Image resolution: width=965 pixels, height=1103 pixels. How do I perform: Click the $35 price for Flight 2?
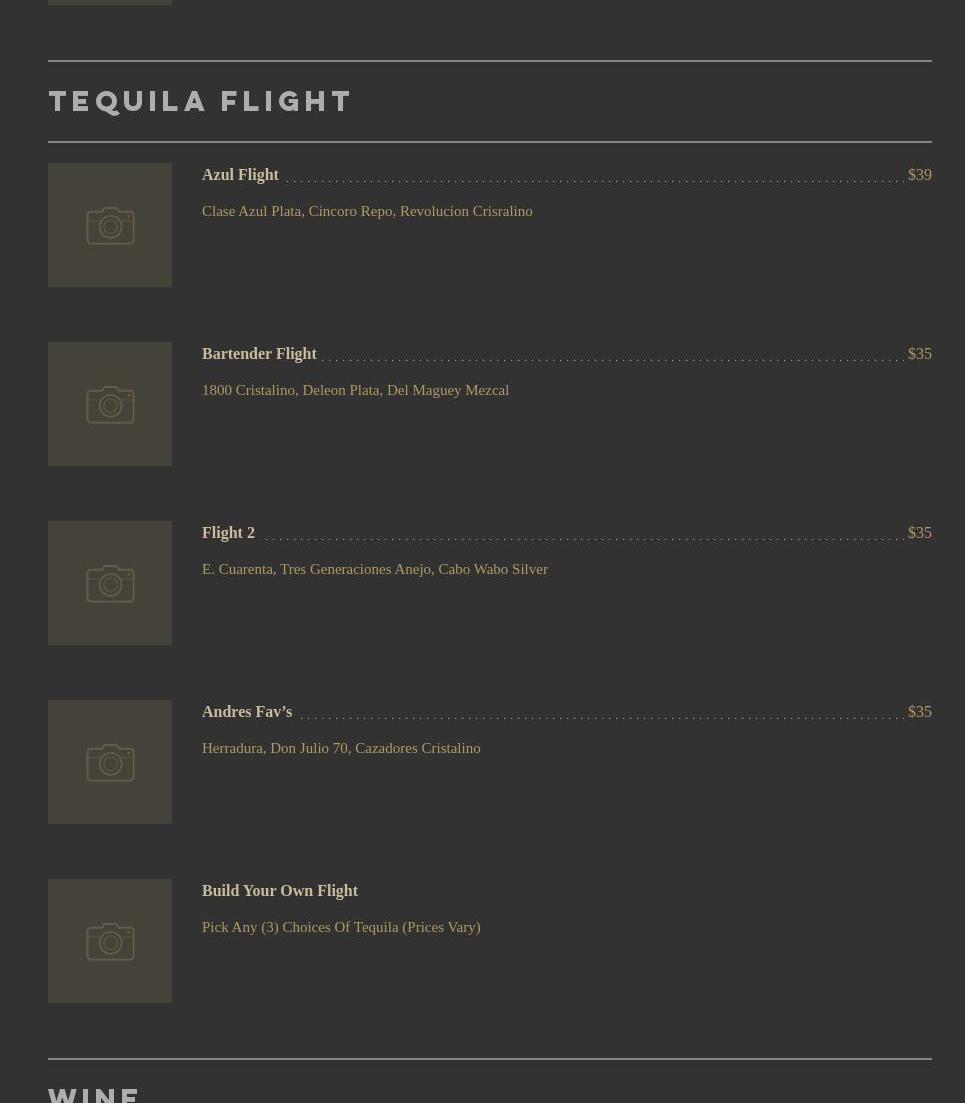tap(919, 533)
